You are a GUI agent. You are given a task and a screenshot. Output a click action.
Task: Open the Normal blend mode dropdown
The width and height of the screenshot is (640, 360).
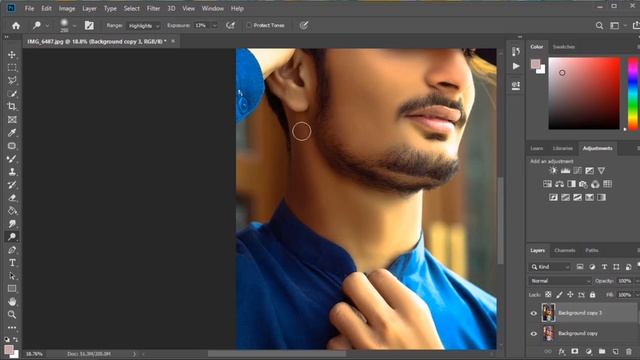coord(560,281)
